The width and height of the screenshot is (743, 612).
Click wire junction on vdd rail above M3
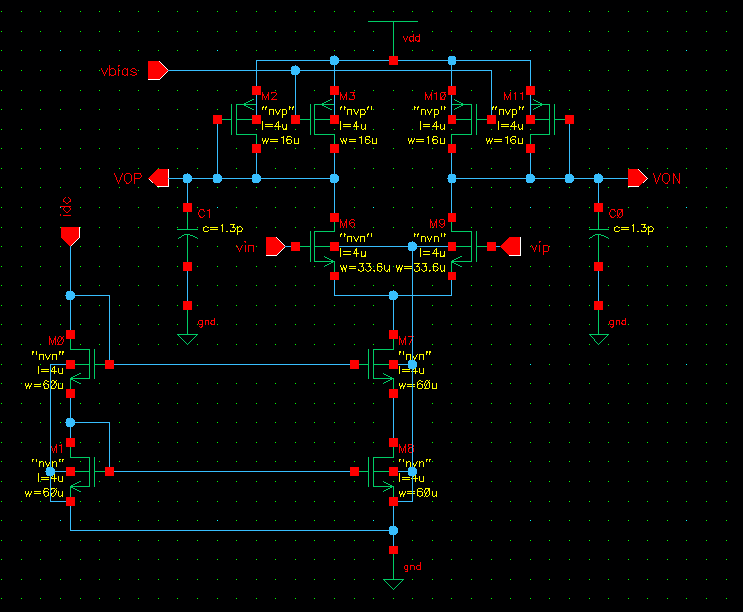[335, 60]
